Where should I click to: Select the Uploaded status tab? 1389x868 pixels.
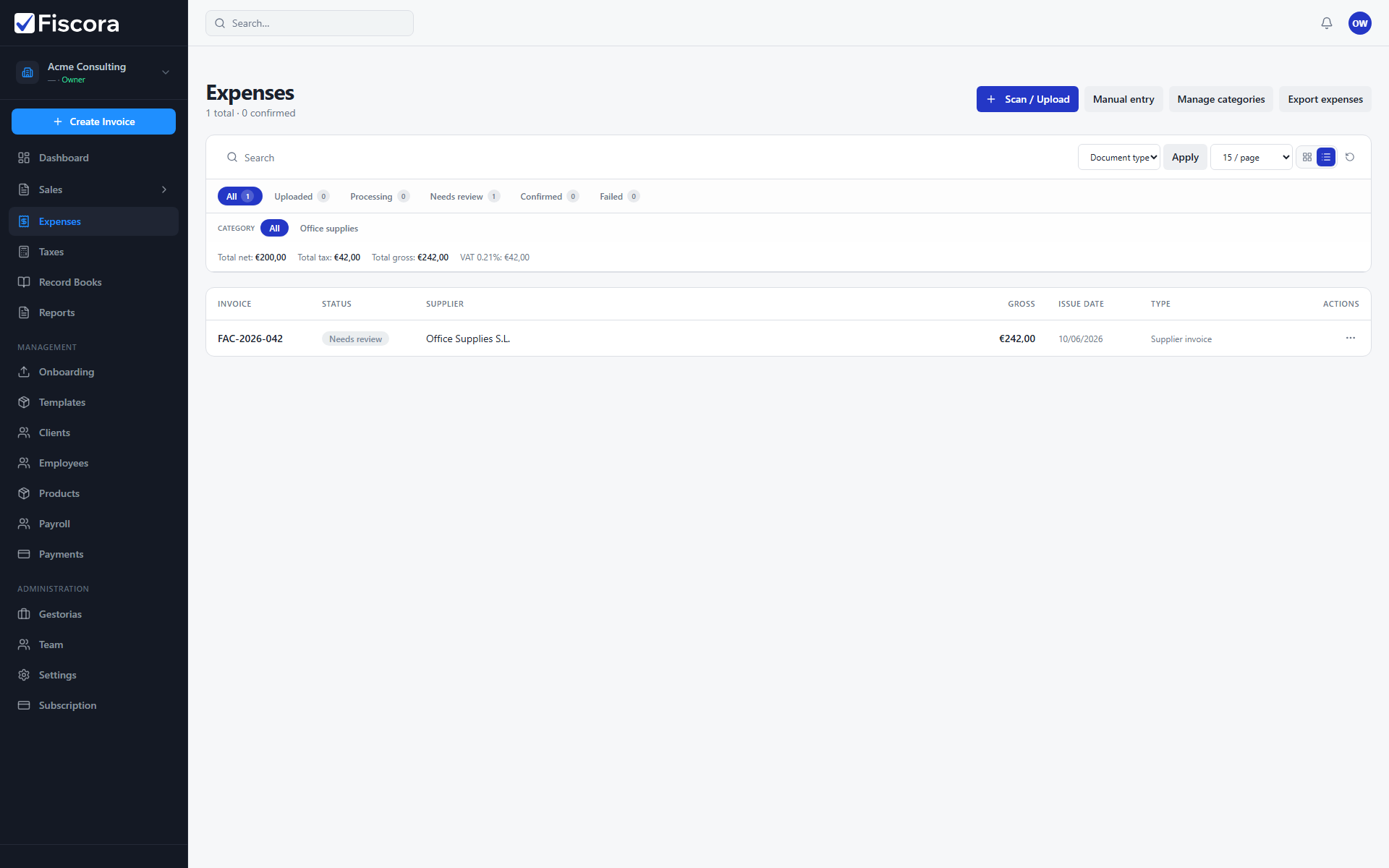click(x=302, y=196)
